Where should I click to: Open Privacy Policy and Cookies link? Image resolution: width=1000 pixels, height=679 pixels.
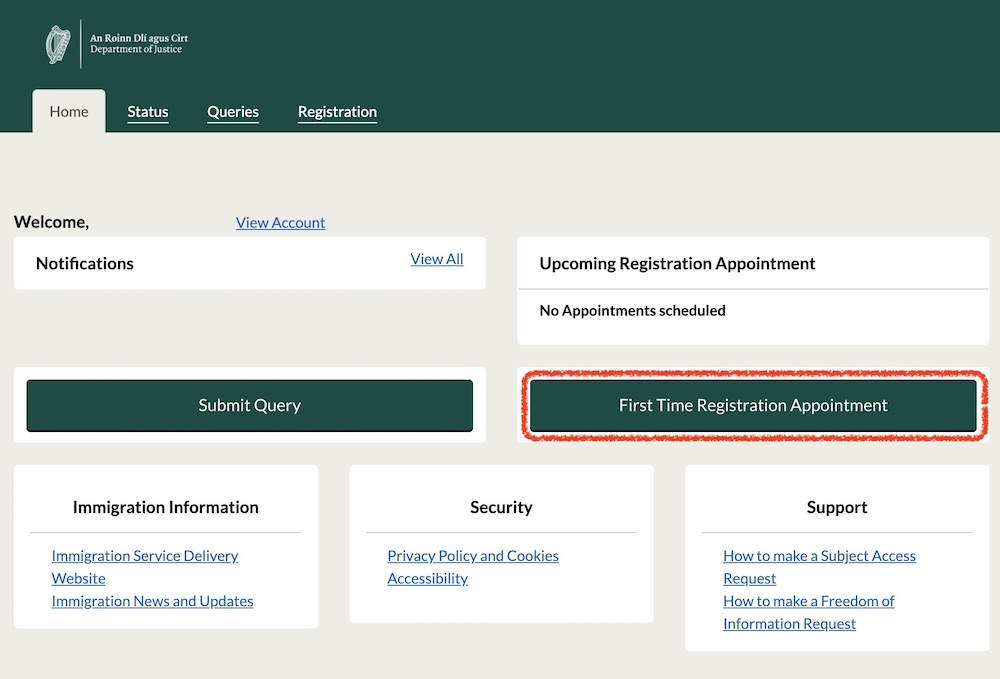pyautogui.click(x=473, y=556)
